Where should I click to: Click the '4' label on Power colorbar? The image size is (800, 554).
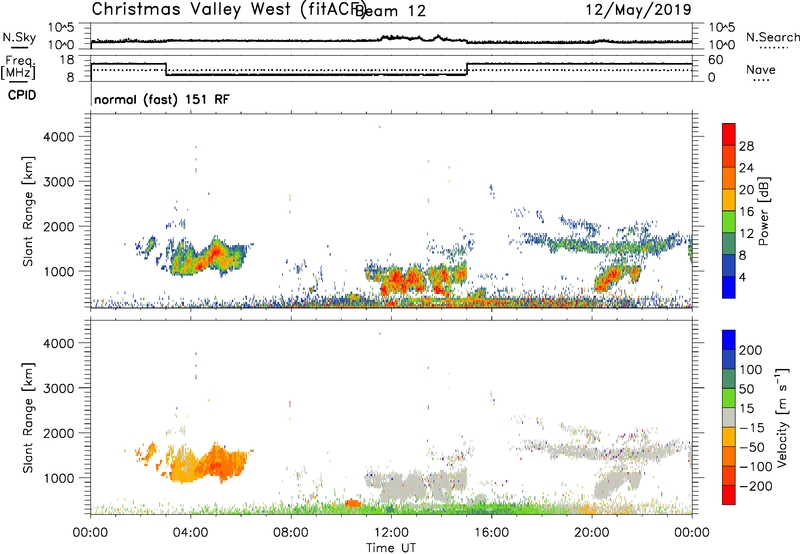742,277
